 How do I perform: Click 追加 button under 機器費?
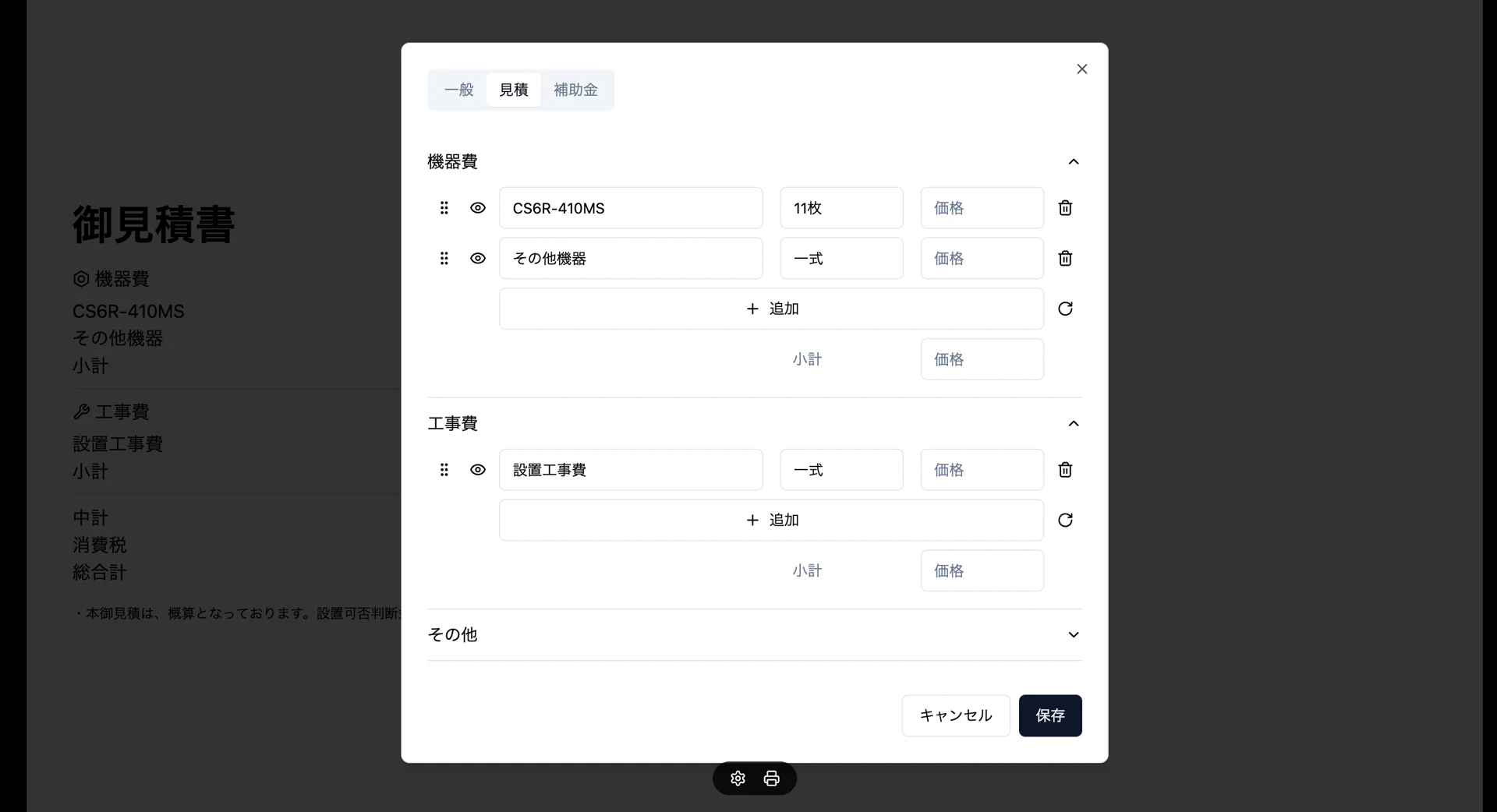pyautogui.click(x=772, y=309)
